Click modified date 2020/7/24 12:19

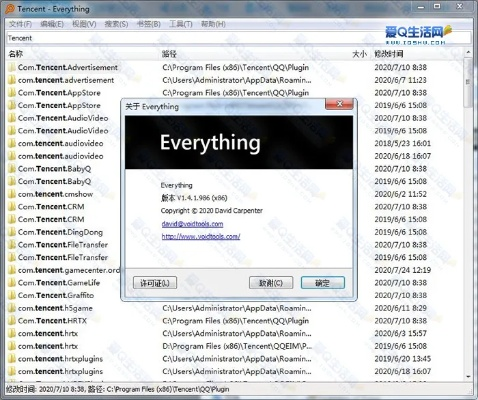tap(402, 270)
